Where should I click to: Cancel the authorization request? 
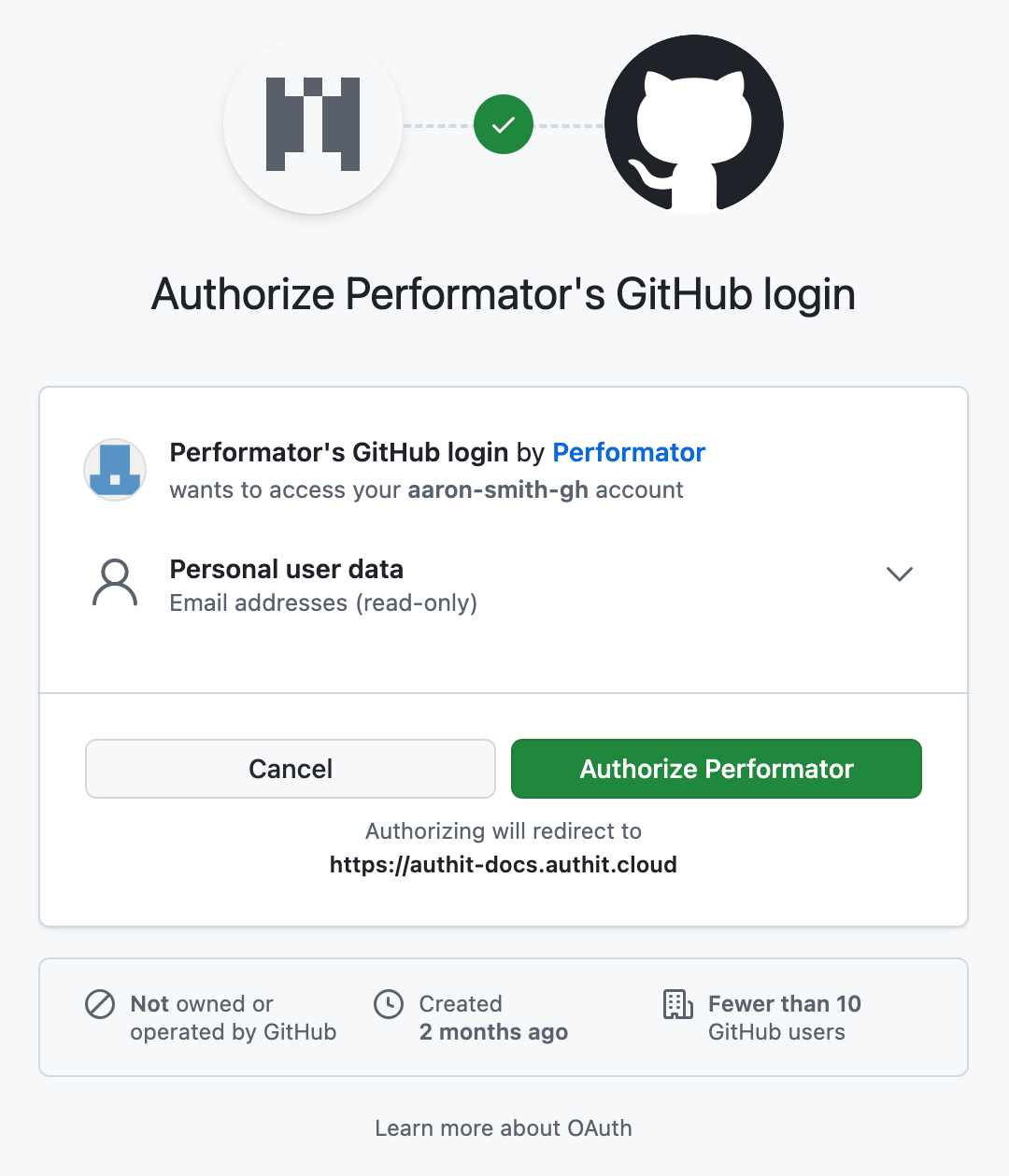coord(290,769)
